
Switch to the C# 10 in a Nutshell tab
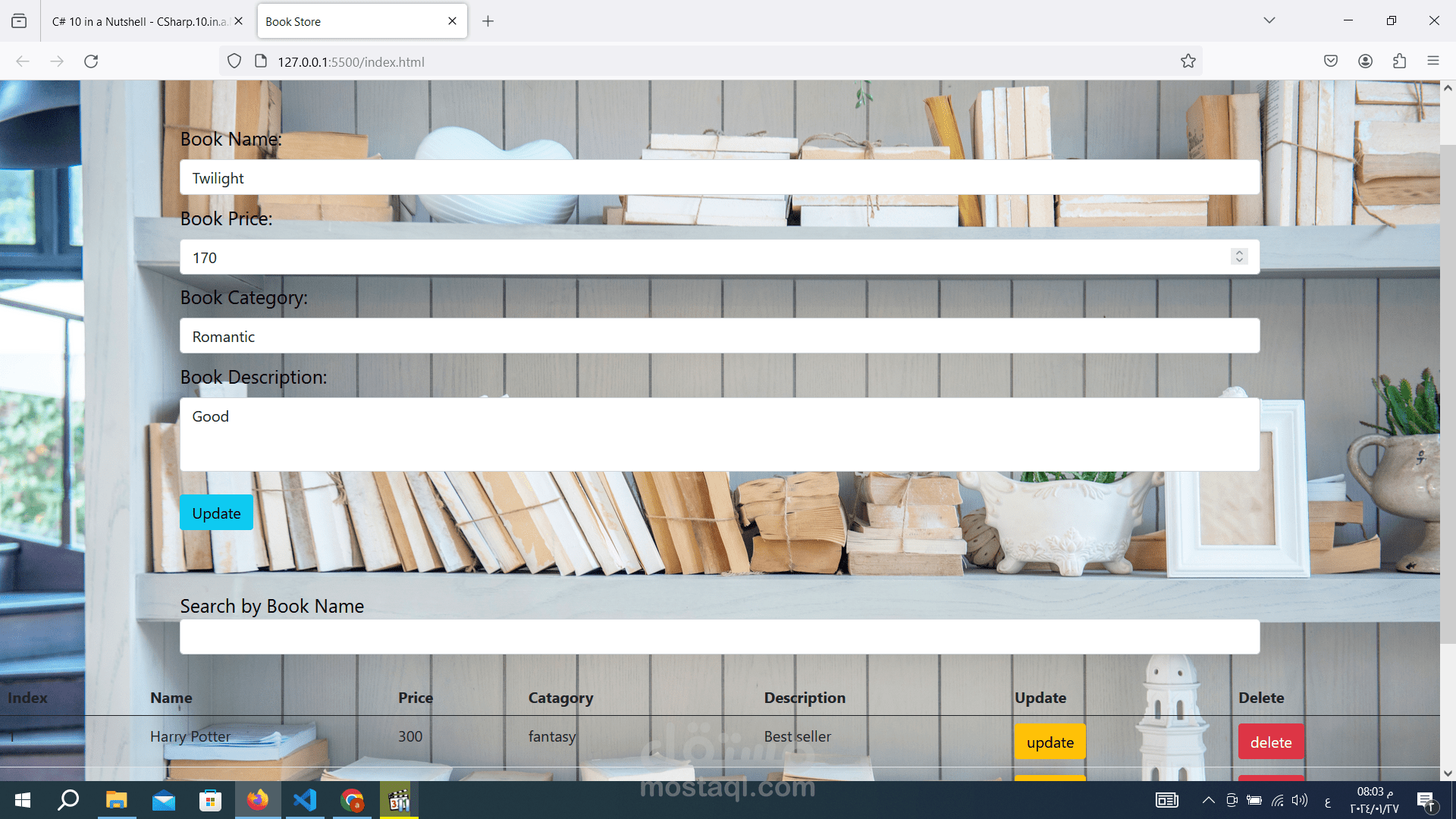click(x=139, y=21)
